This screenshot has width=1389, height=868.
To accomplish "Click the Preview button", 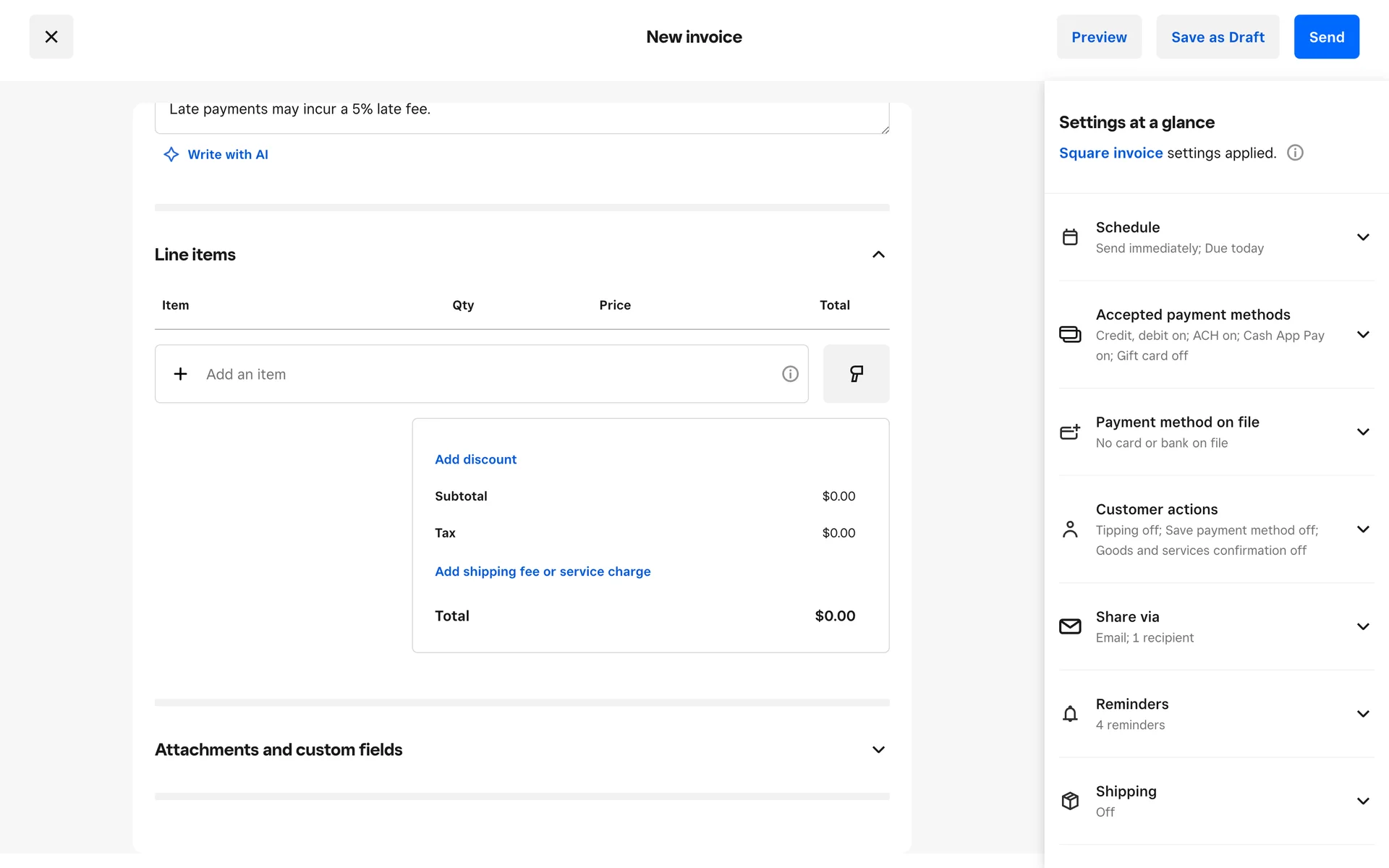I will click(x=1098, y=37).
